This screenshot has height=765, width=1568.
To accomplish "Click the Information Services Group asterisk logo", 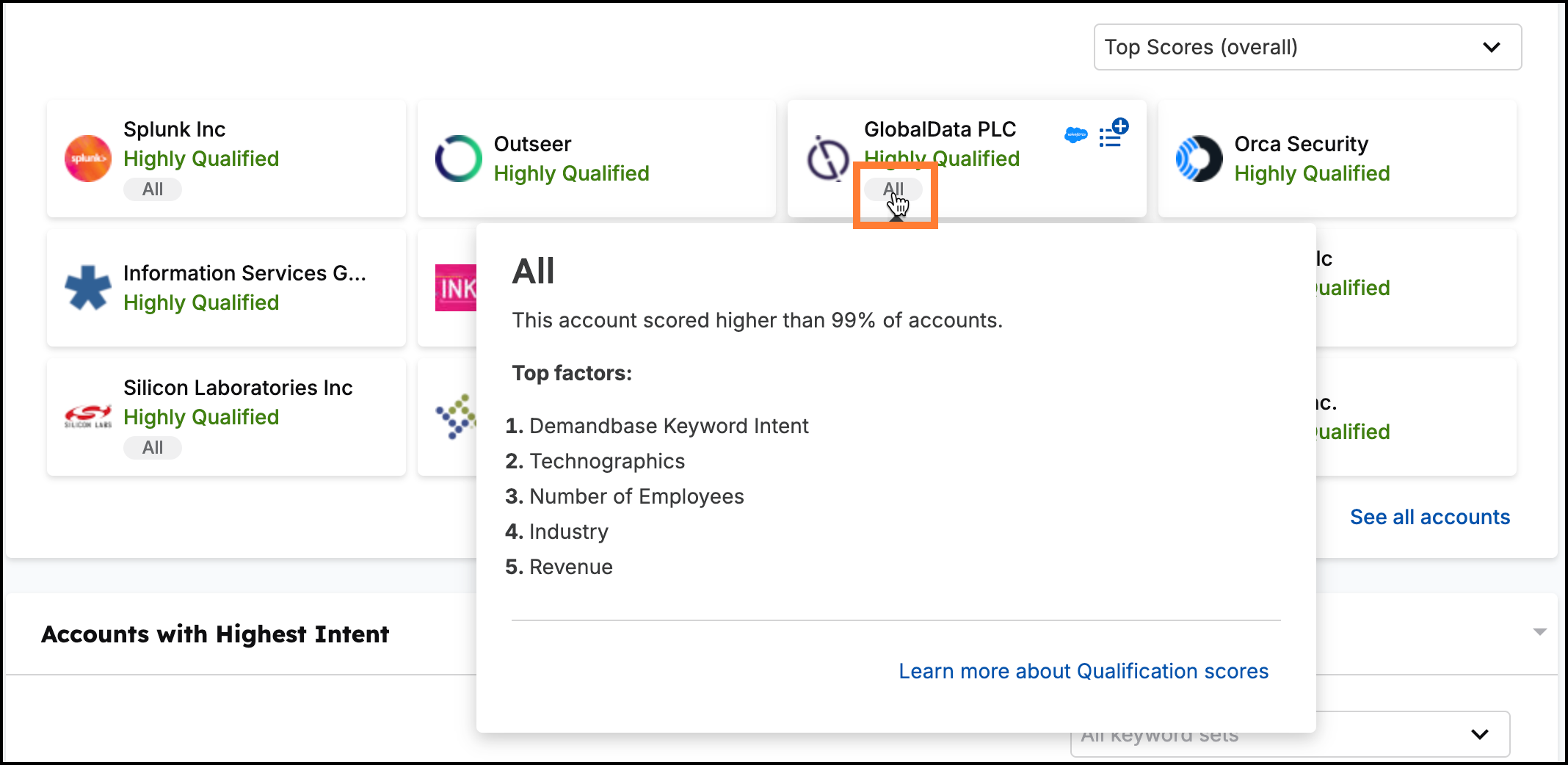I will [x=88, y=288].
